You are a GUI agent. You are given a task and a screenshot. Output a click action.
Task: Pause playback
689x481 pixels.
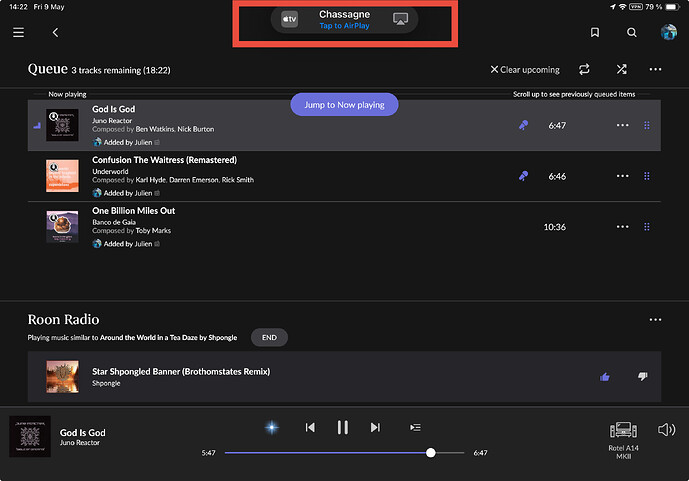tap(343, 427)
